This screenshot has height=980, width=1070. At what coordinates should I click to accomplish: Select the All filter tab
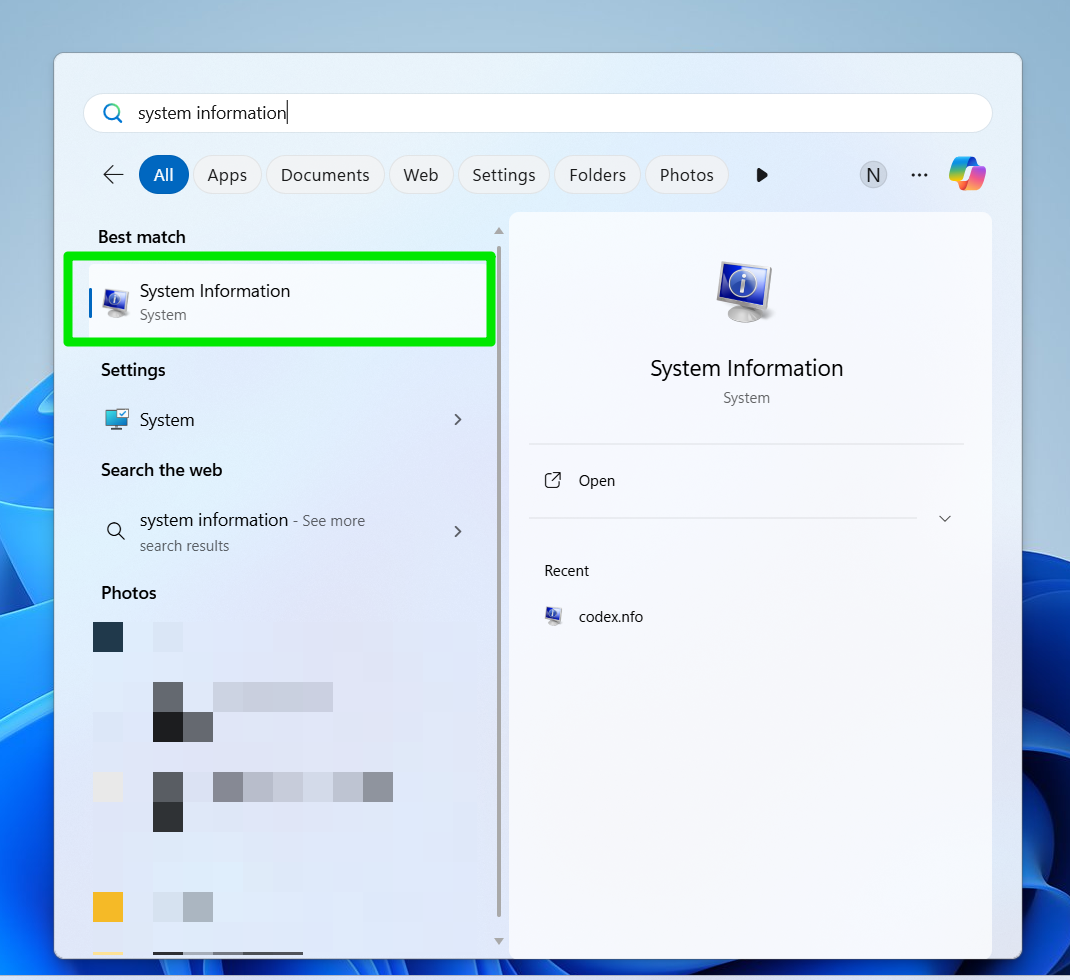(164, 175)
